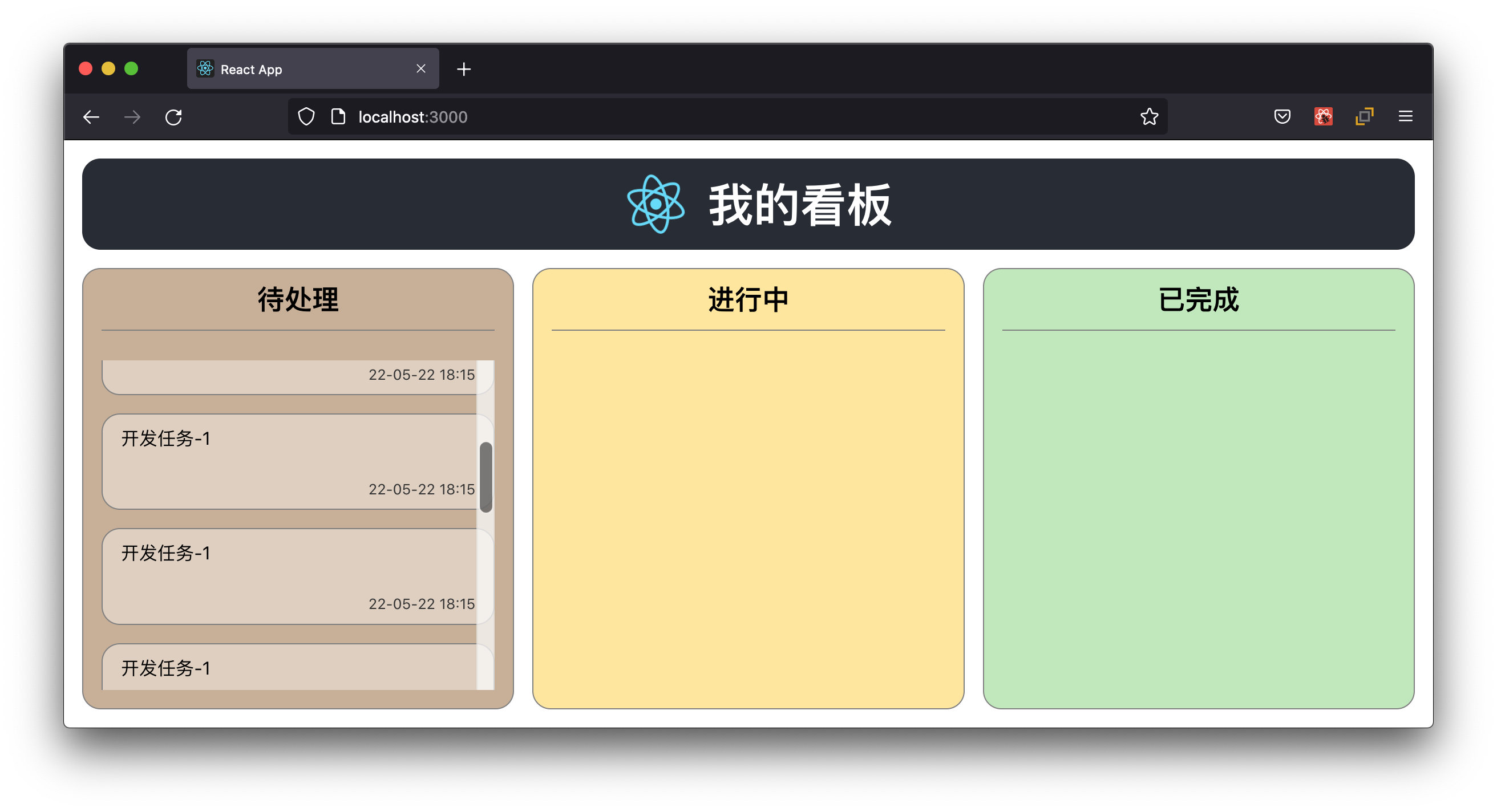Click the green maximize window button

[131, 68]
